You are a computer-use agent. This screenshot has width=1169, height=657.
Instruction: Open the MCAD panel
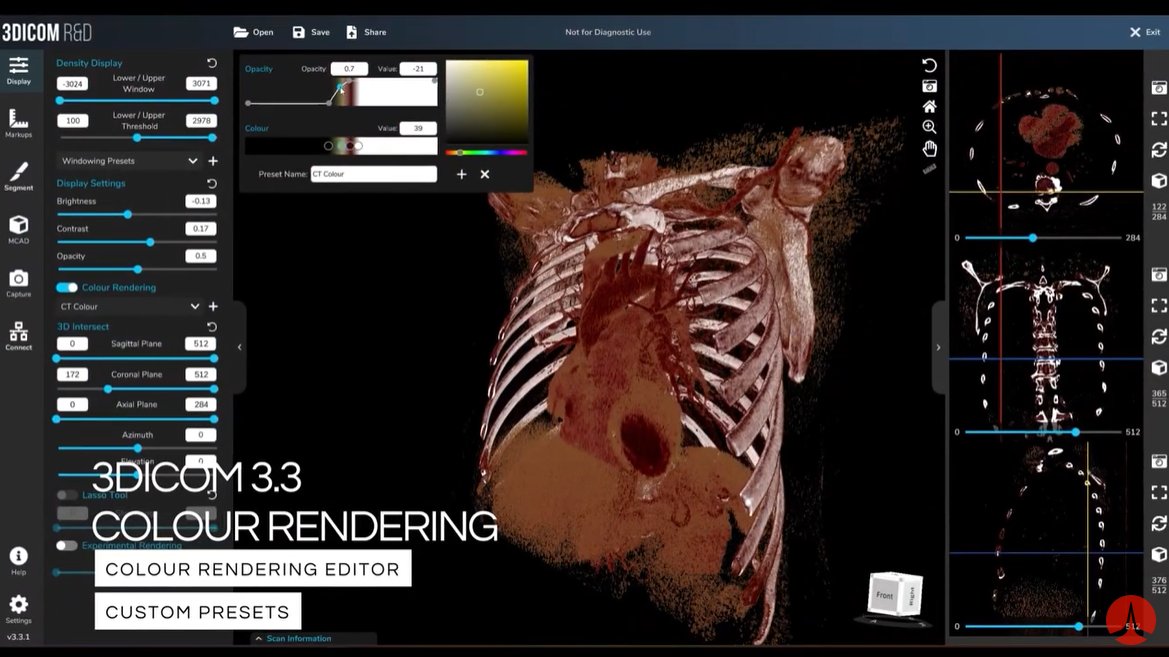tap(19, 228)
